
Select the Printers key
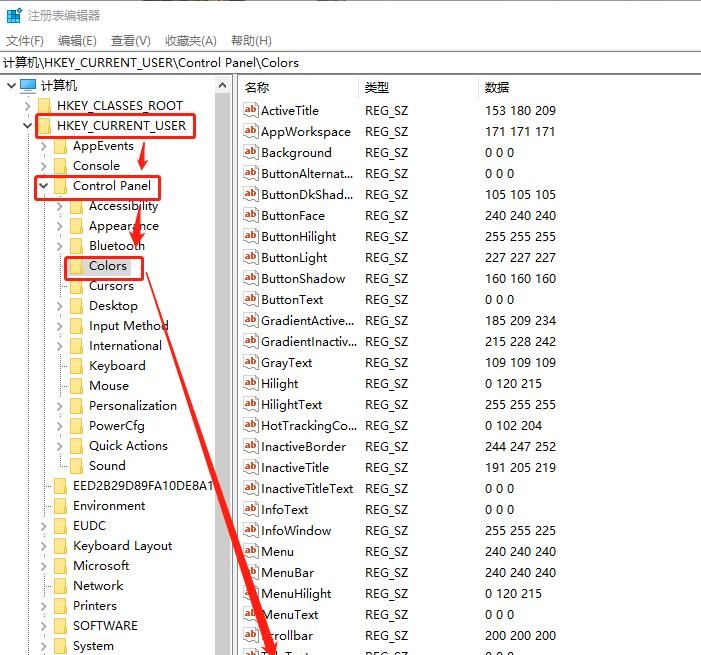pos(95,606)
